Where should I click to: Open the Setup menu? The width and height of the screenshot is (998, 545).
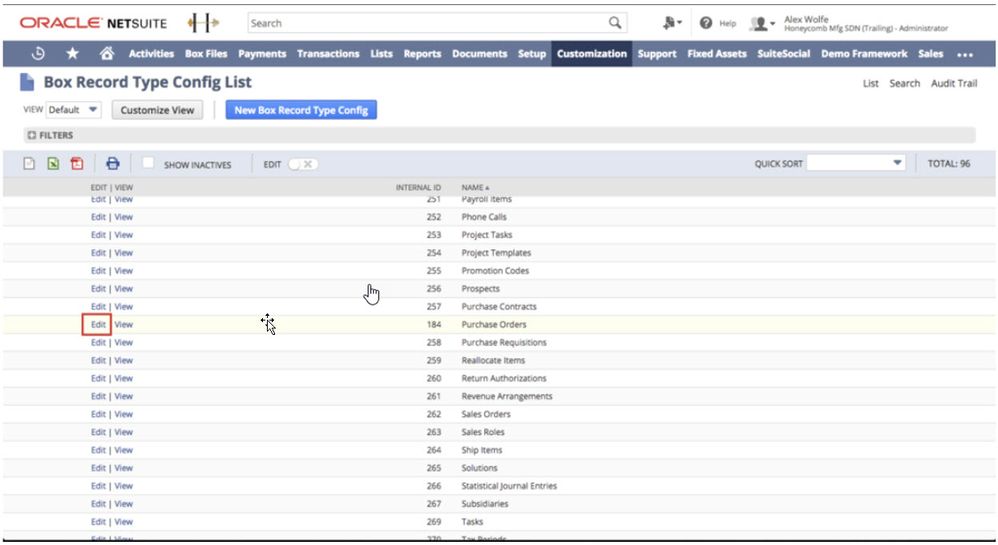click(x=532, y=54)
